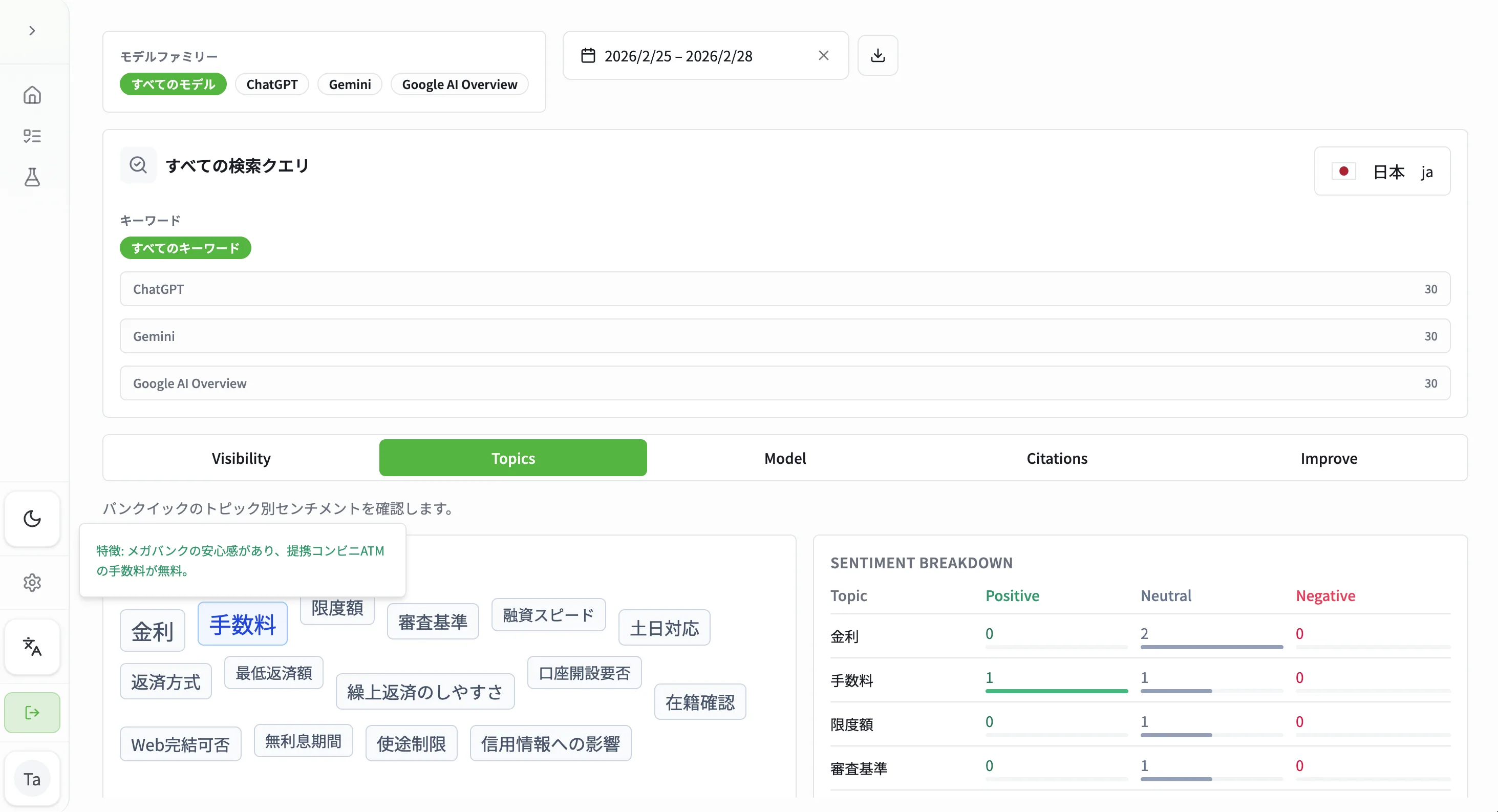
Task: Toggle dark mode moon icon
Action: 32,518
